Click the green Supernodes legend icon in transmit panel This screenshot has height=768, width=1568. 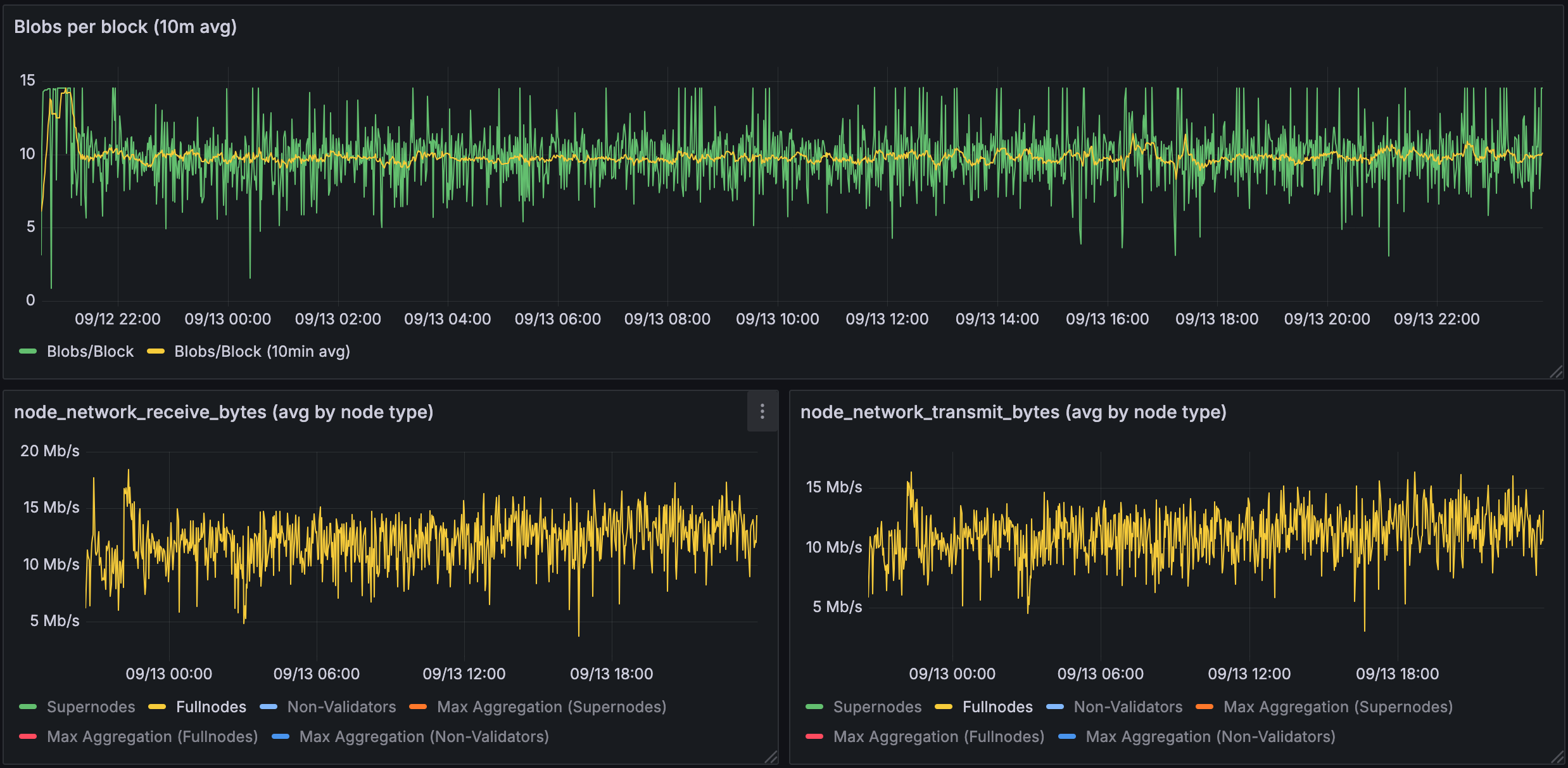point(814,707)
